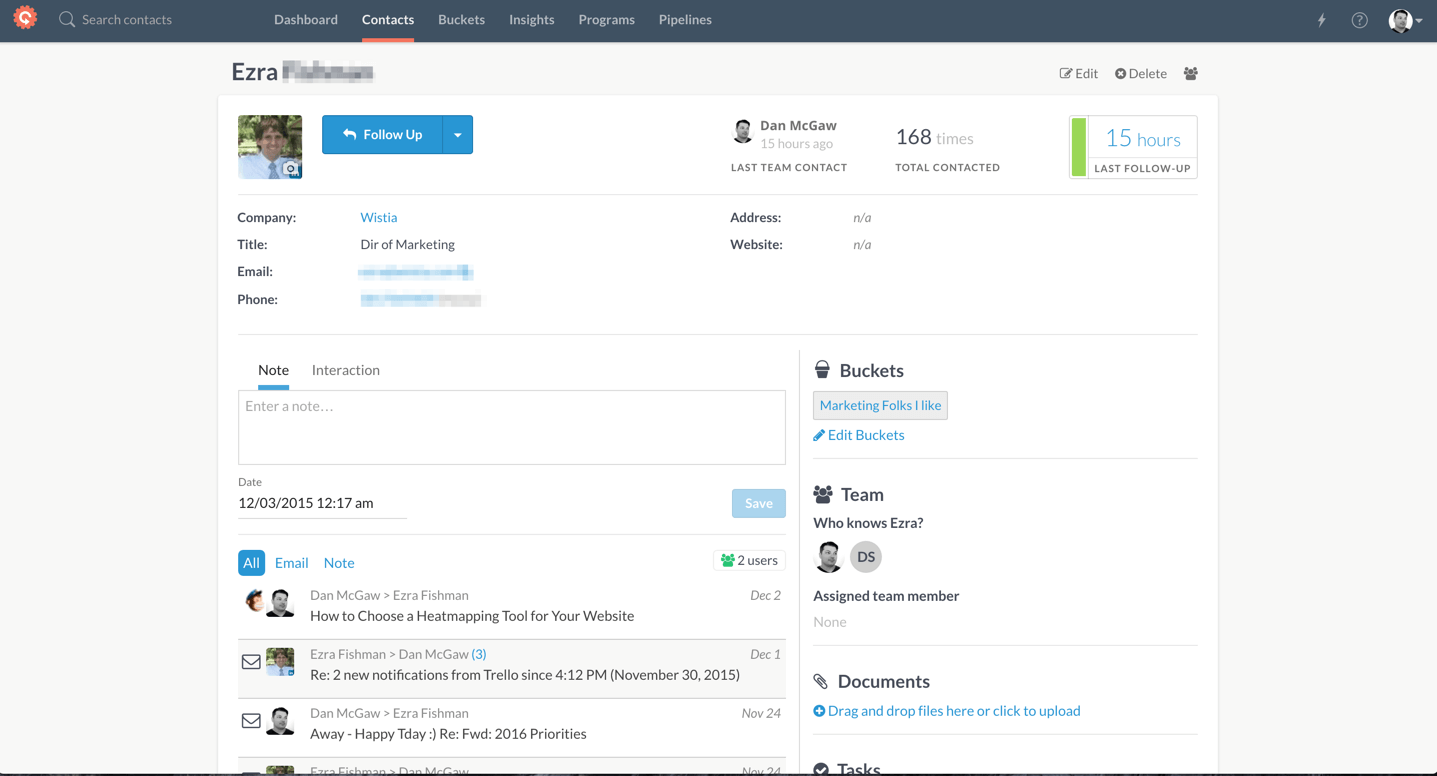1437x776 pixels.
Task: Open the user profile avatar menu
Action: pos(1405,20)
